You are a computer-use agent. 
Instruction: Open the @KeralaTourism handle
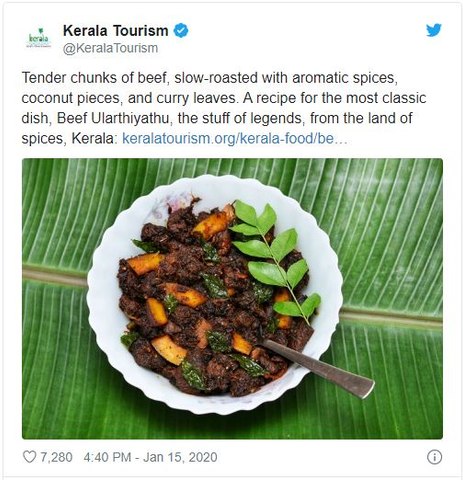coord(110,48)
